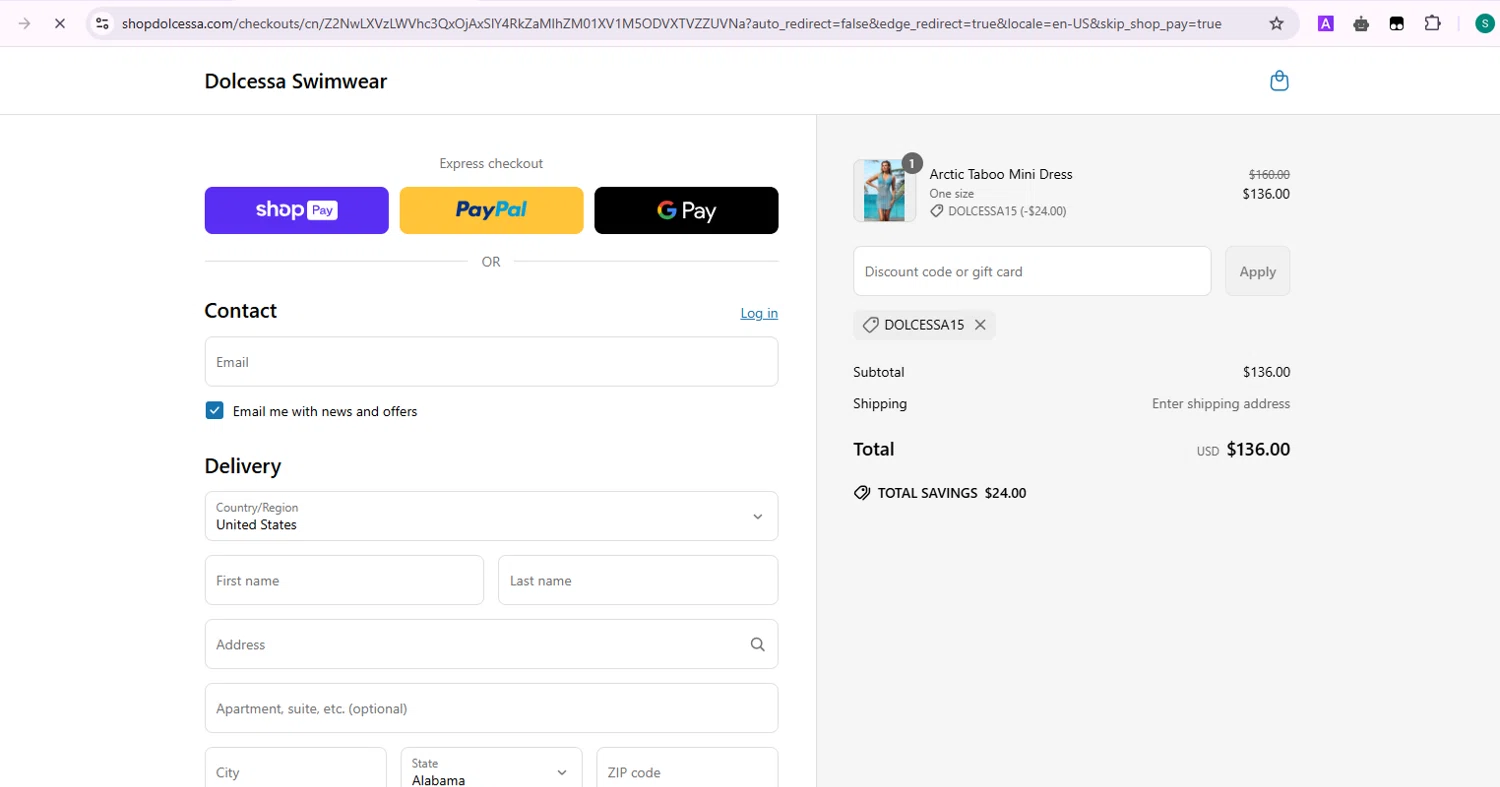Click the Log in link

click(759, 313)
